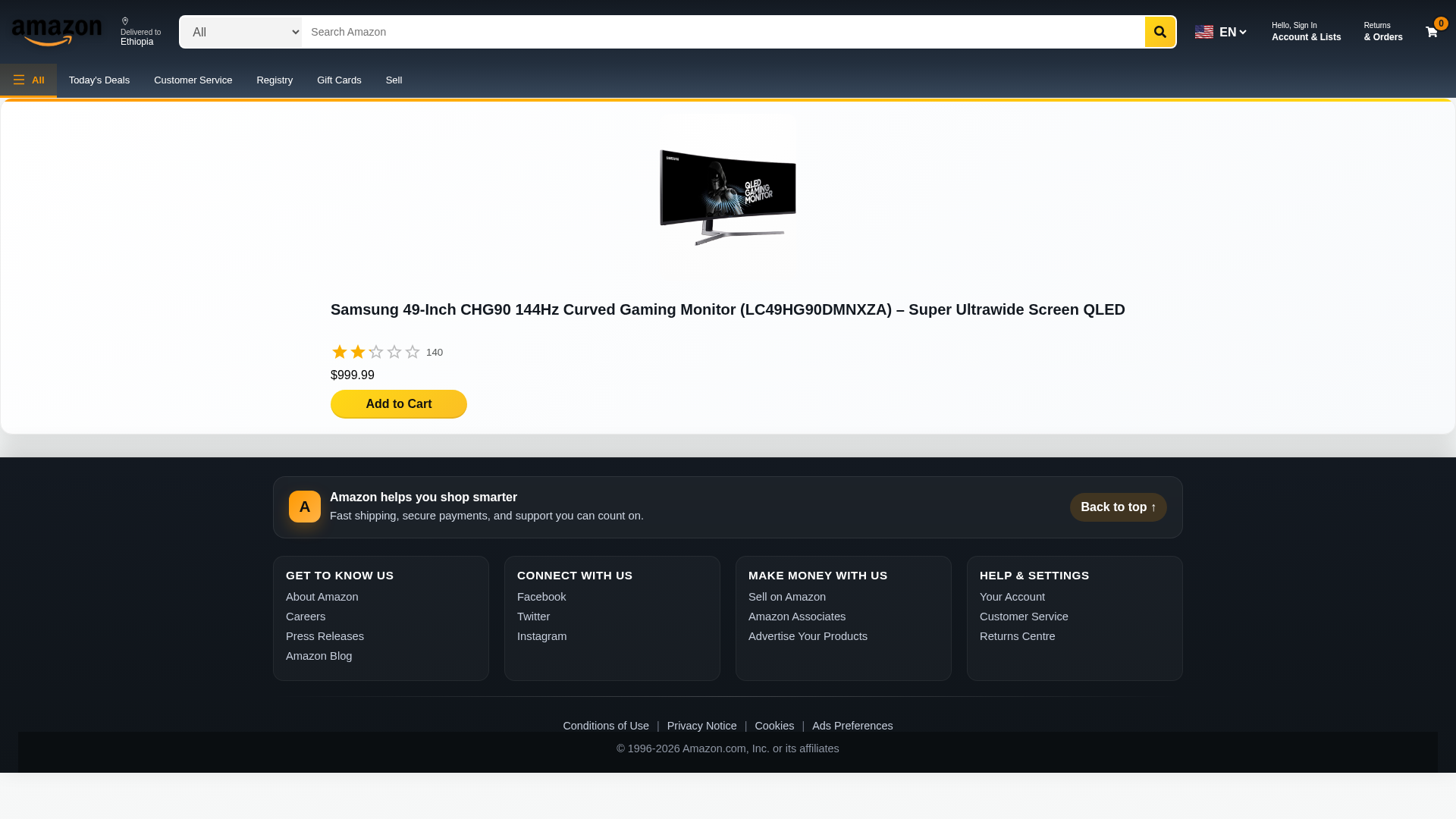Visit the Twitter footer link
Screen dimensions: 1456x819
pos(534,617)
